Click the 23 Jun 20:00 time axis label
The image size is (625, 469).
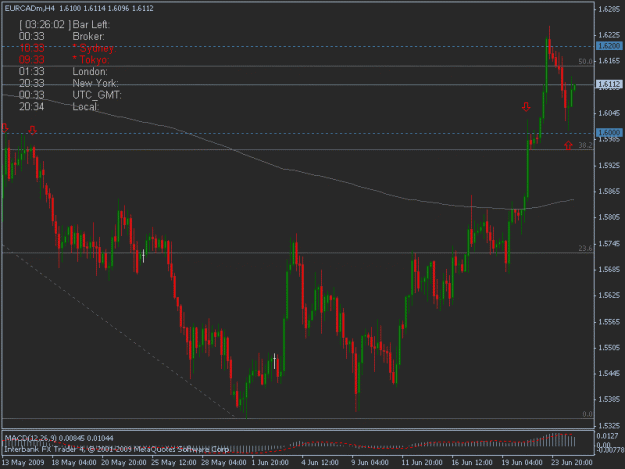point(572,463)
